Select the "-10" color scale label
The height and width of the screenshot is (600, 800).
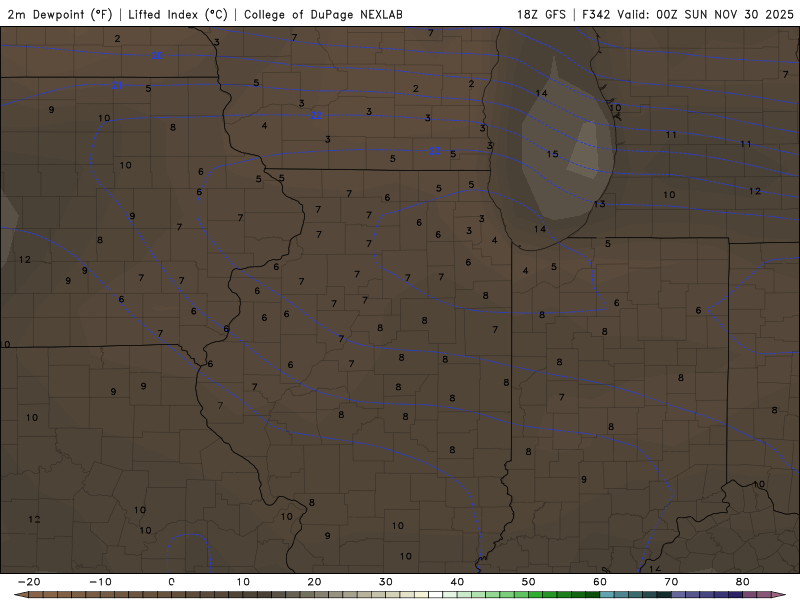pos(100,582)
